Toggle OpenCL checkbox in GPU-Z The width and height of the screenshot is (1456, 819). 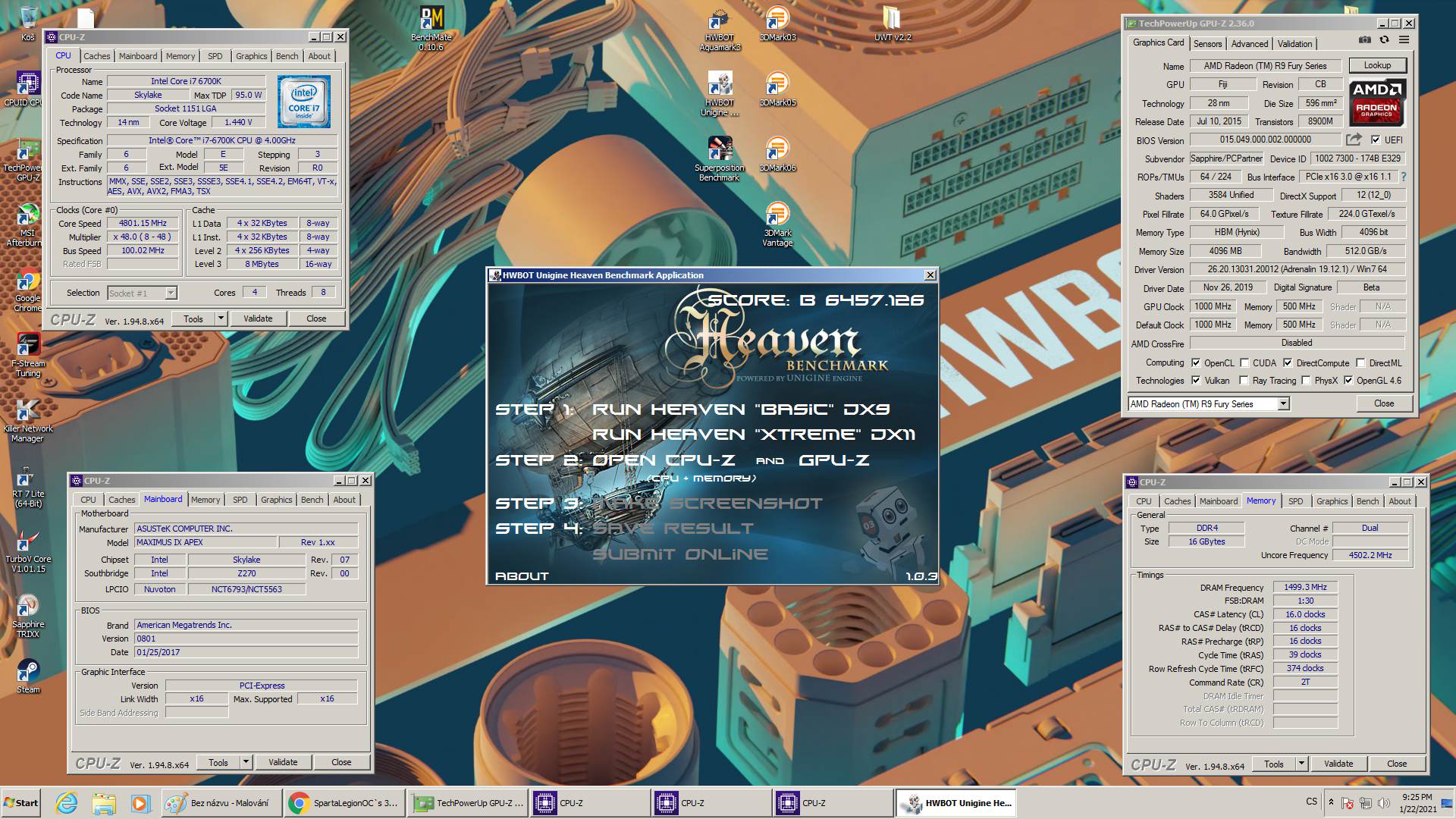coord(1196,362)
